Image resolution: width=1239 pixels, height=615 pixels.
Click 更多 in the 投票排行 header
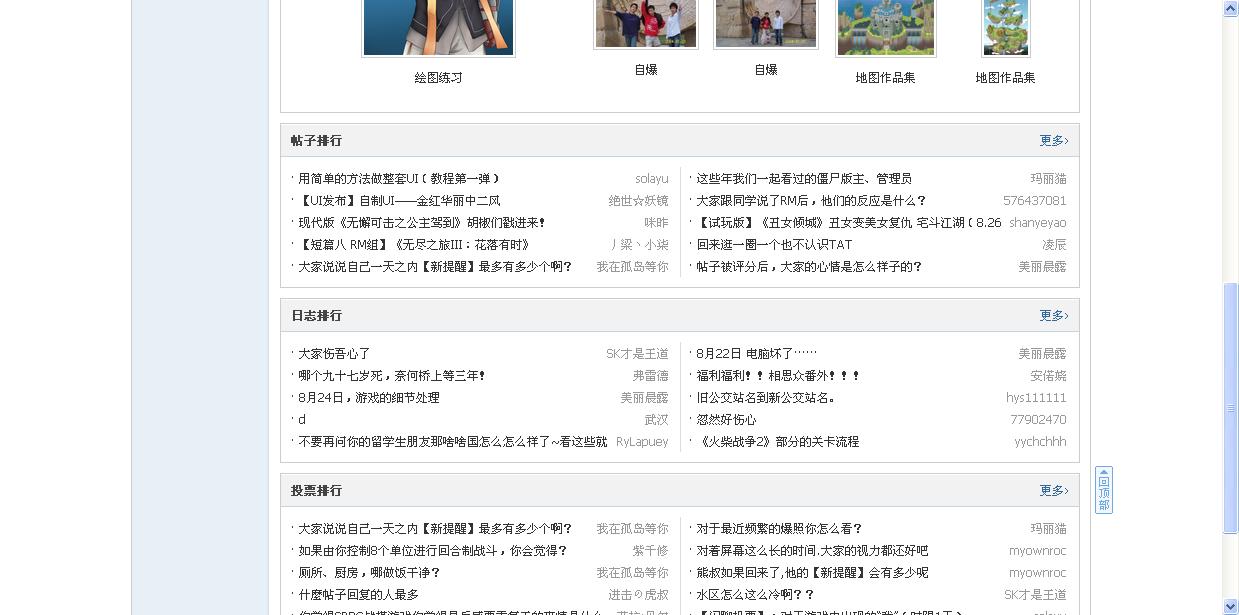[x=1054, y=491]
